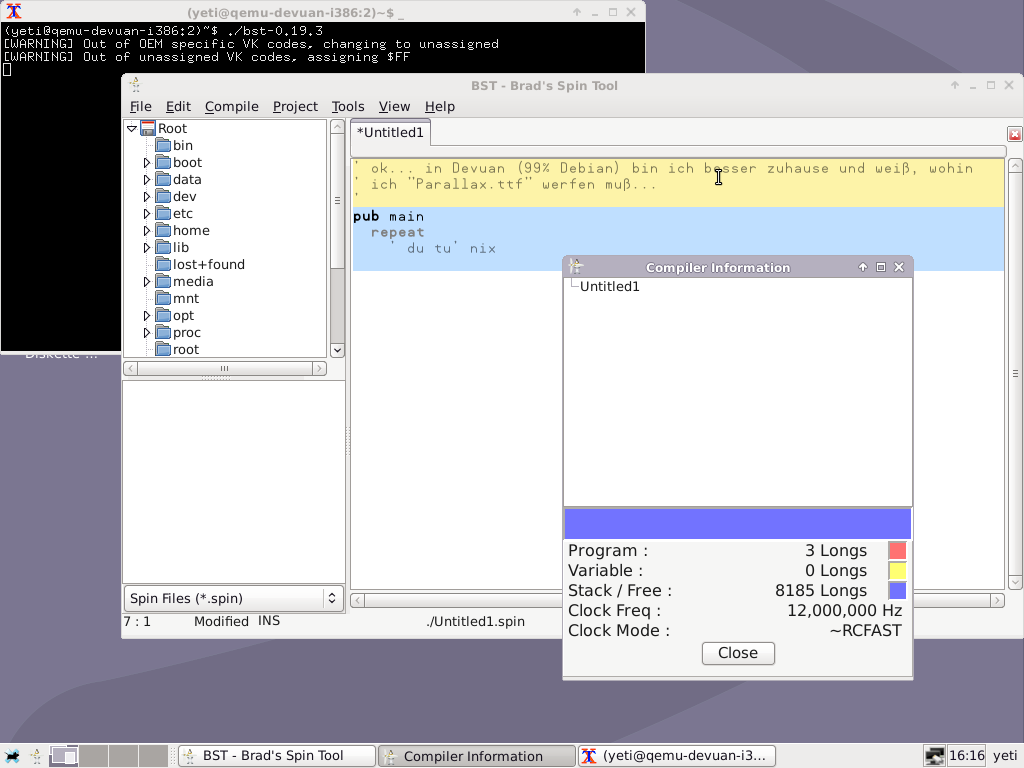Screen dimensions: 1024x768
Task: Click the yellow Variable color swatch
Action: pos(897,571)
